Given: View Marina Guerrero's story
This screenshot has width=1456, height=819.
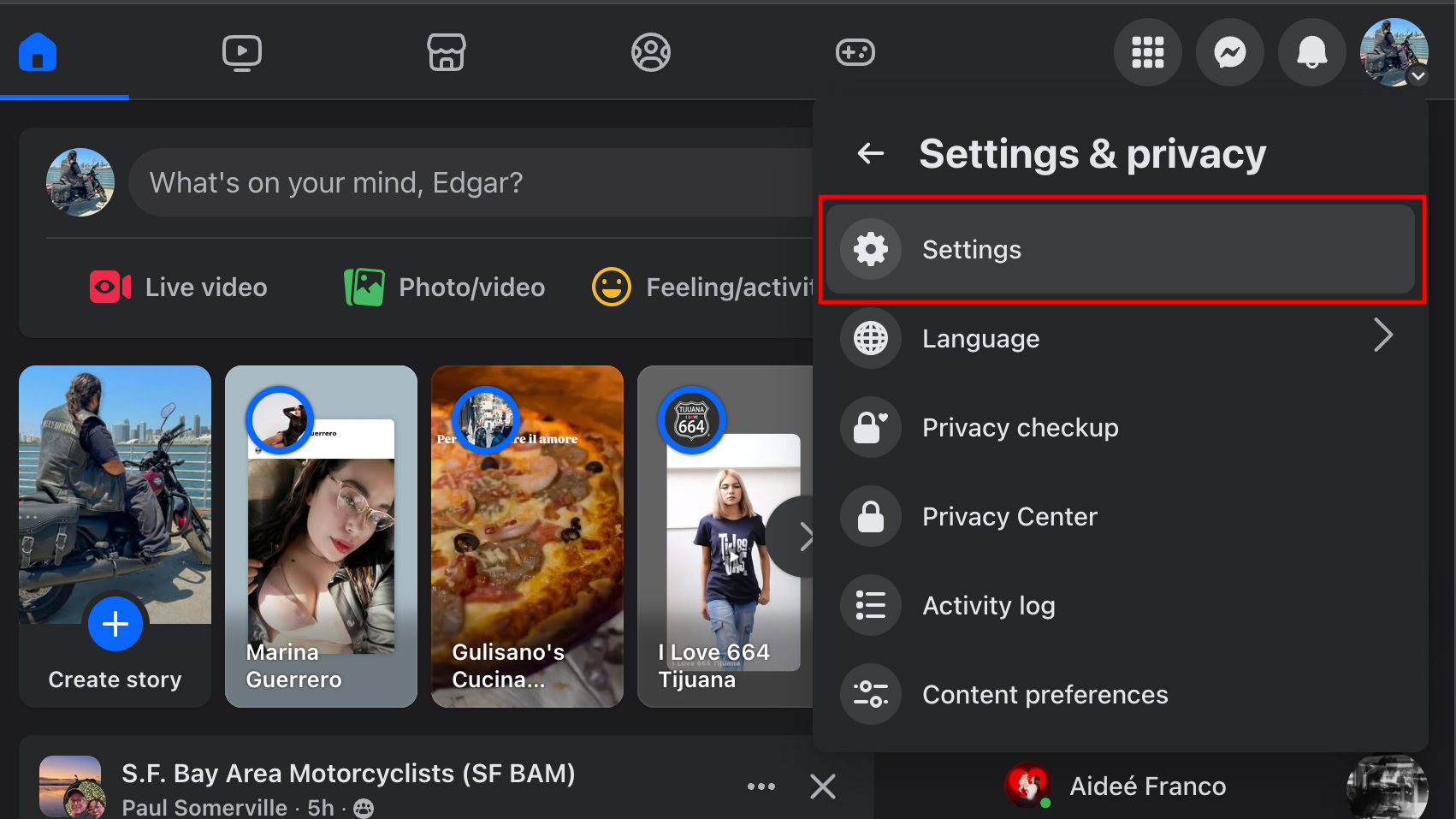Looking at the screenshot, I should point(321,537).
